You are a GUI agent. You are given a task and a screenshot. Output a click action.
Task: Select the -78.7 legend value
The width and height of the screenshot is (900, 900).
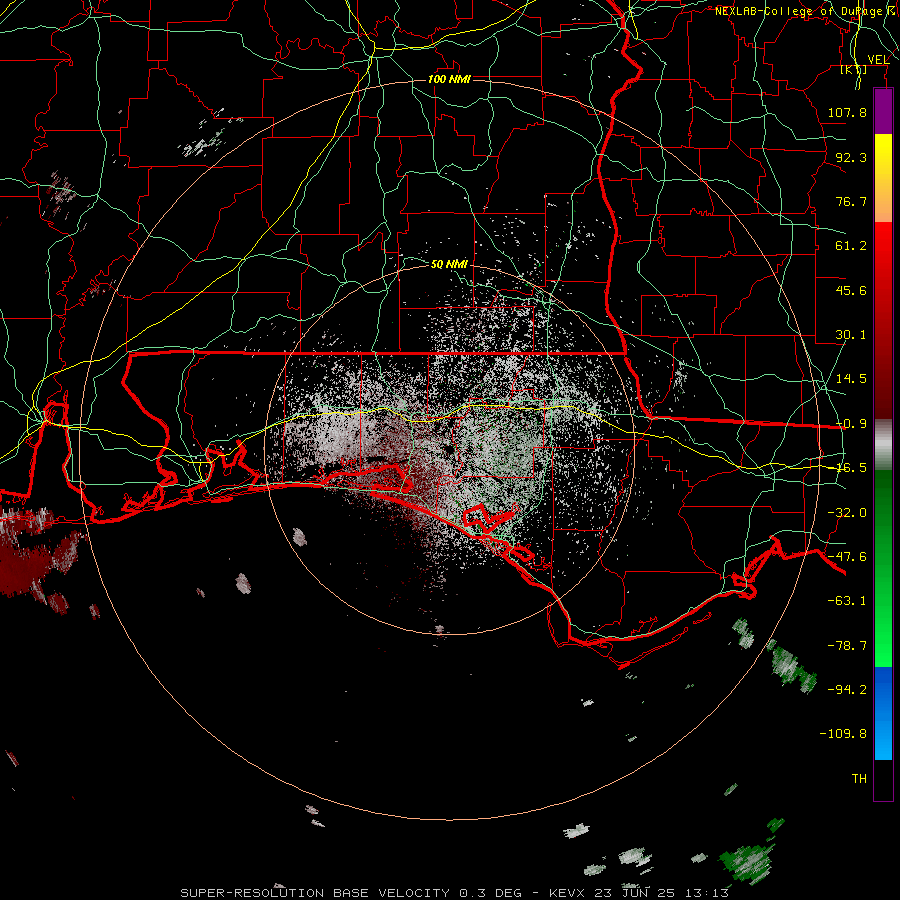[x=847, y=646]
